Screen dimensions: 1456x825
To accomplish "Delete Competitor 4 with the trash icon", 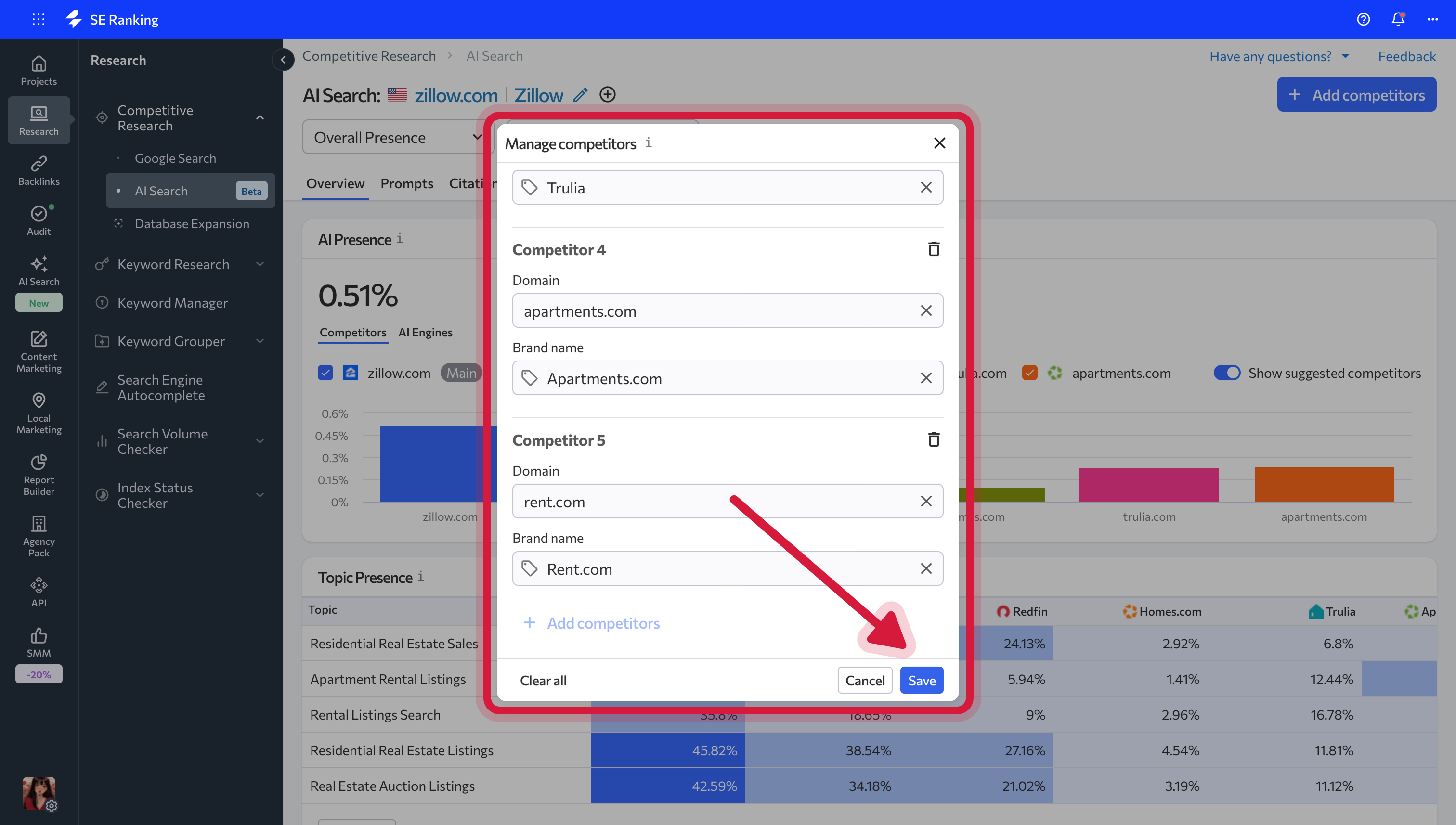I will (x=934, y=249).
